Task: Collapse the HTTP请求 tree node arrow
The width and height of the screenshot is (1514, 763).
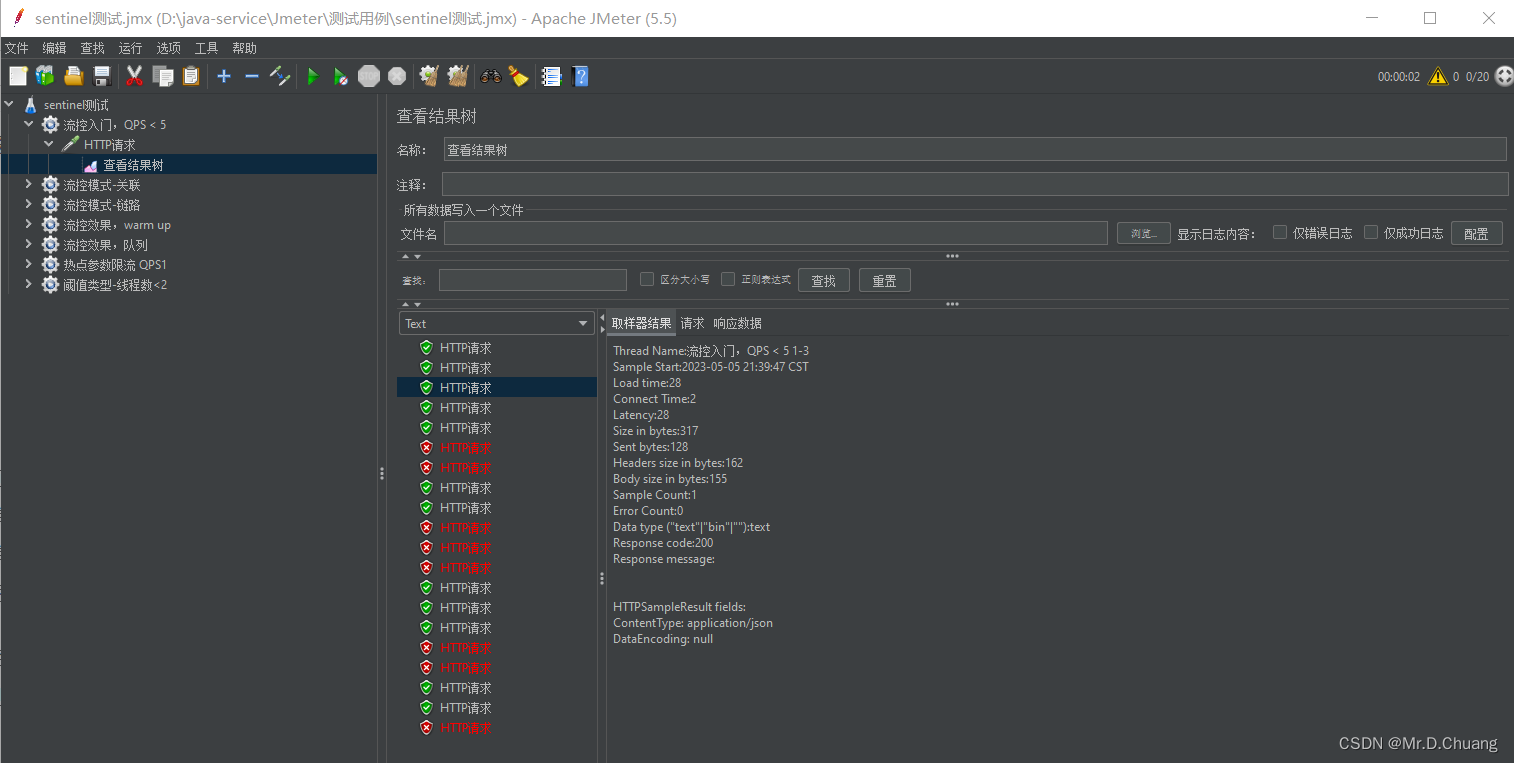Action: tap(49, 145)
